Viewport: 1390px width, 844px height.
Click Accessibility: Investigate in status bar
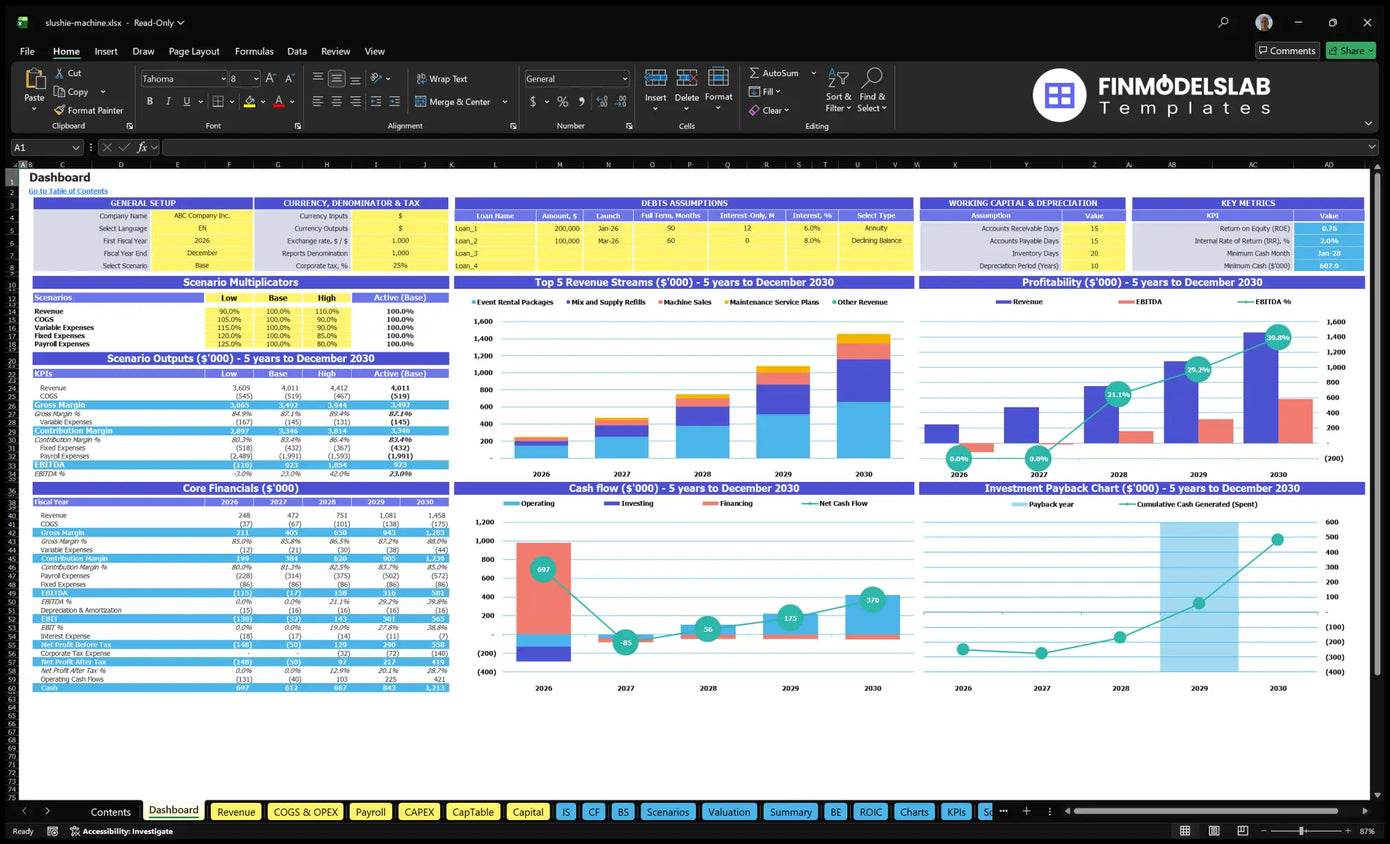tap(121, 831)
